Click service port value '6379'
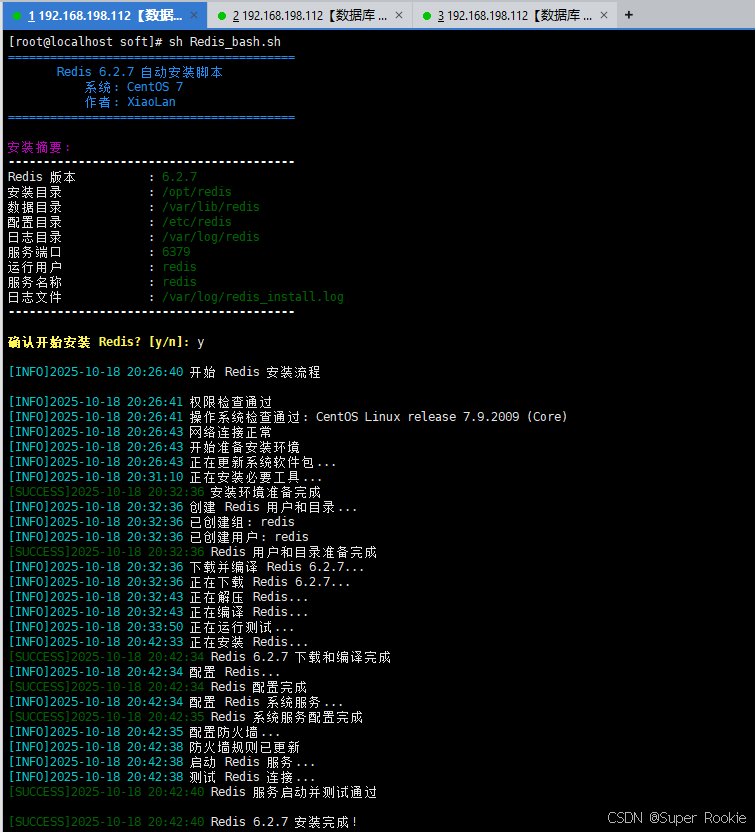This screenshot has height=832, width=755. (x=176, y=252)
